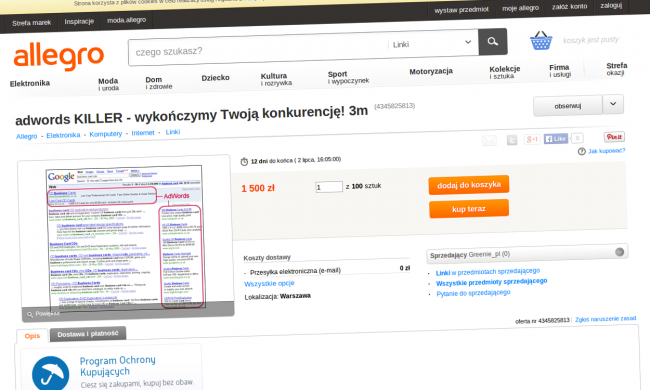Image resolution: width=650 pixels, height=390 pixels.
Task: Click zaloguj in top bar
Action: 611,5
